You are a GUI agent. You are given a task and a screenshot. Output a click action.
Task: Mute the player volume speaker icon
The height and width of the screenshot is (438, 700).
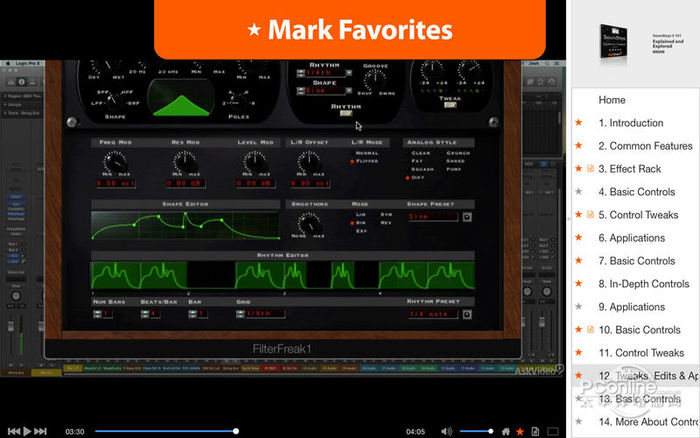[x=446, y=431]
